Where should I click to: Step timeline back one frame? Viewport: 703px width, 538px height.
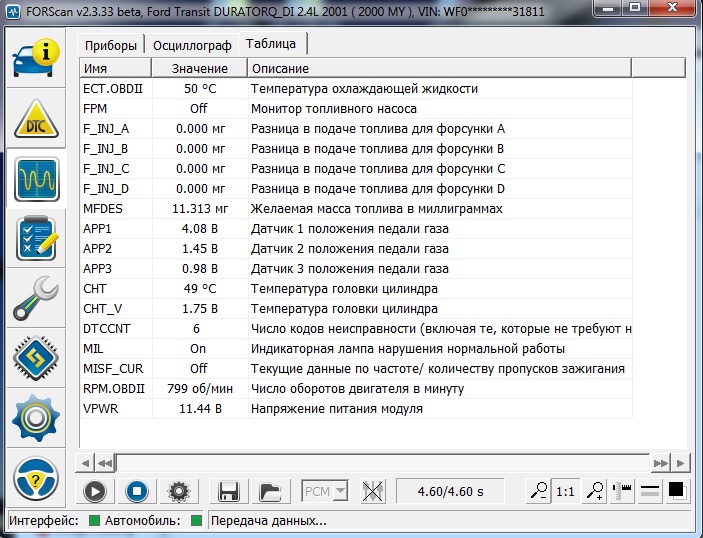[x=85, y=463]
